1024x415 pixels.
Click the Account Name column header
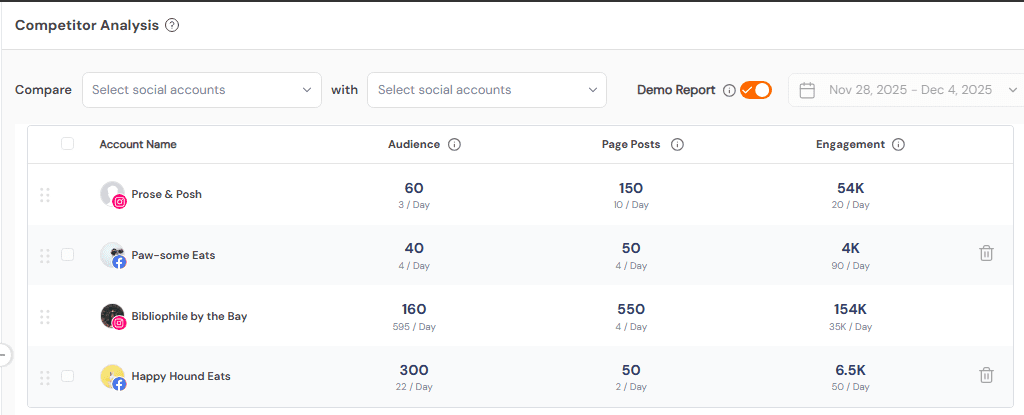tap(138, 144)
